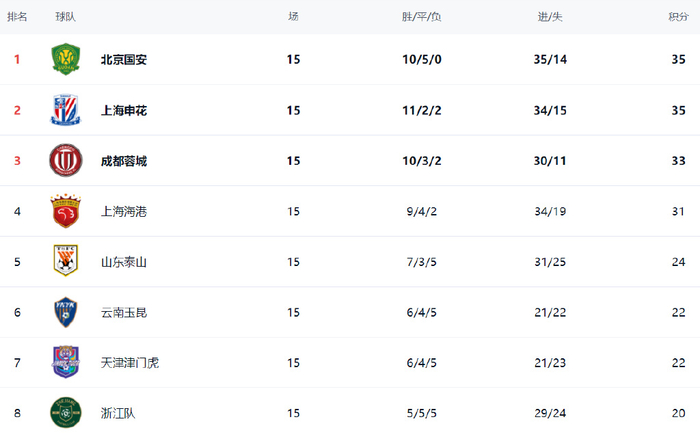
Task: Sort by the 胜/平/负 header
Action: (x=422, y=16)
